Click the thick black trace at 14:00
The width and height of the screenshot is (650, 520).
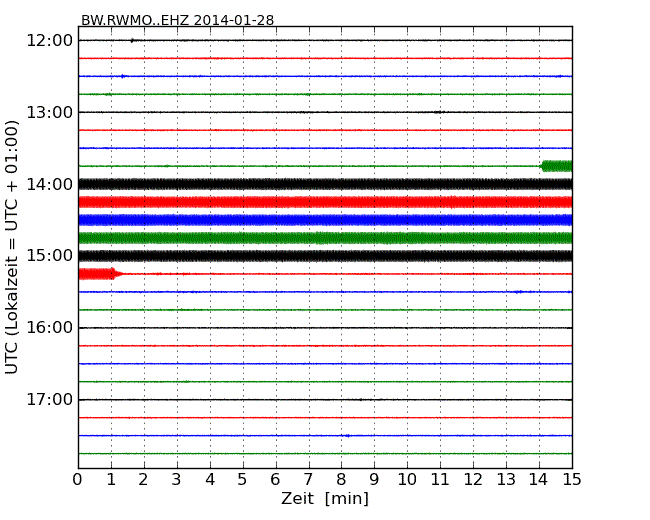(325, 184)
